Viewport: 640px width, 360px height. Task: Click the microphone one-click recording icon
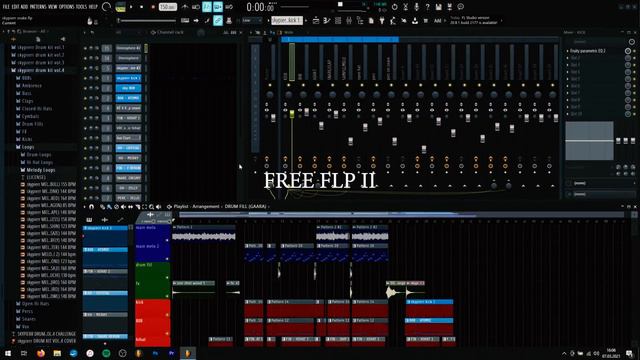coord(417,7)
